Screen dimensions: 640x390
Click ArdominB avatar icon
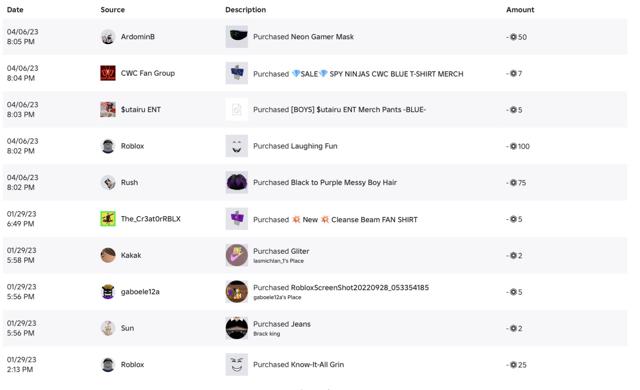point(108,37)
